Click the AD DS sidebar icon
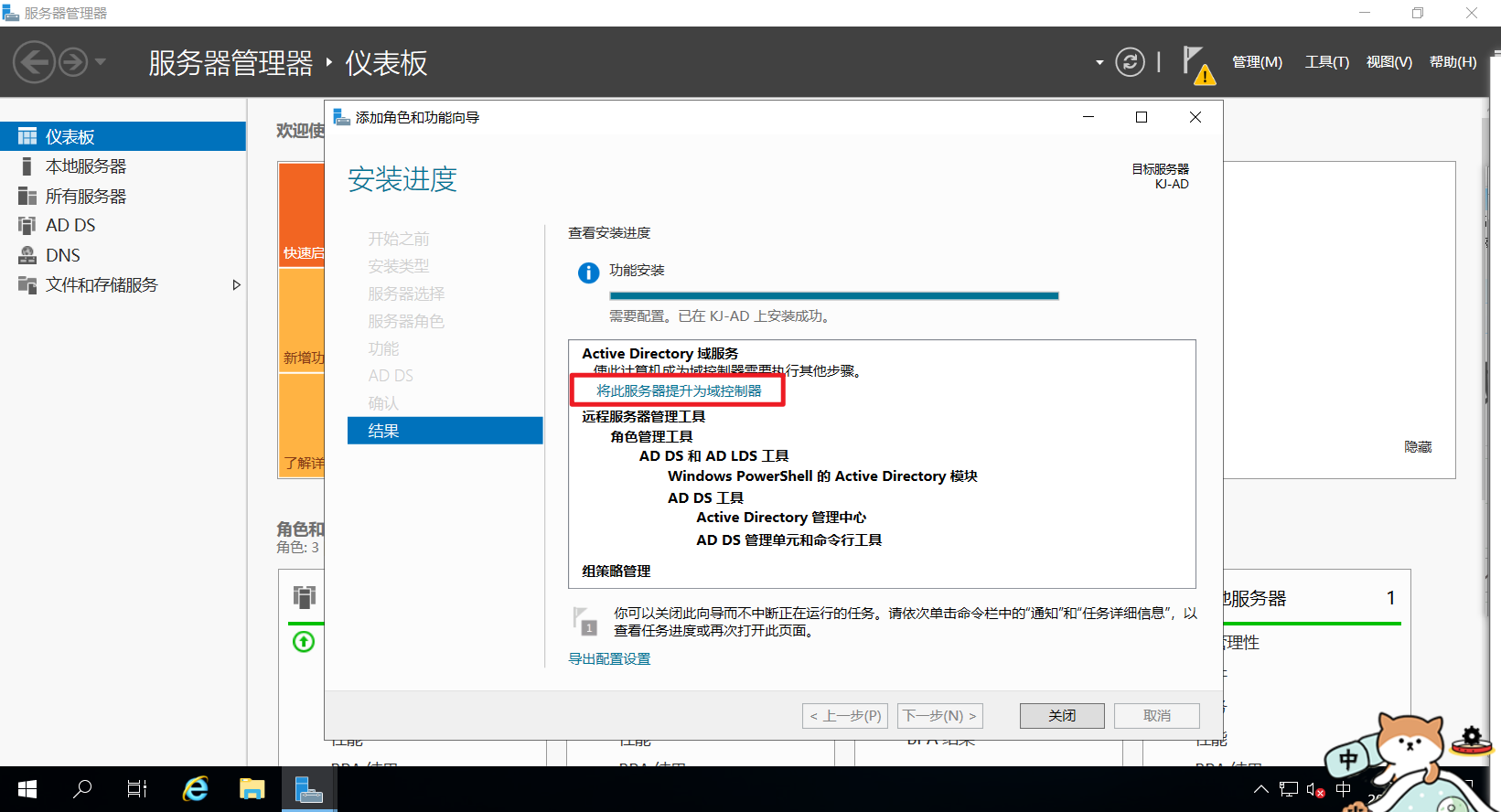This screenshot has width=1501, height=812. pyautogui.click(x=27, y=226)
